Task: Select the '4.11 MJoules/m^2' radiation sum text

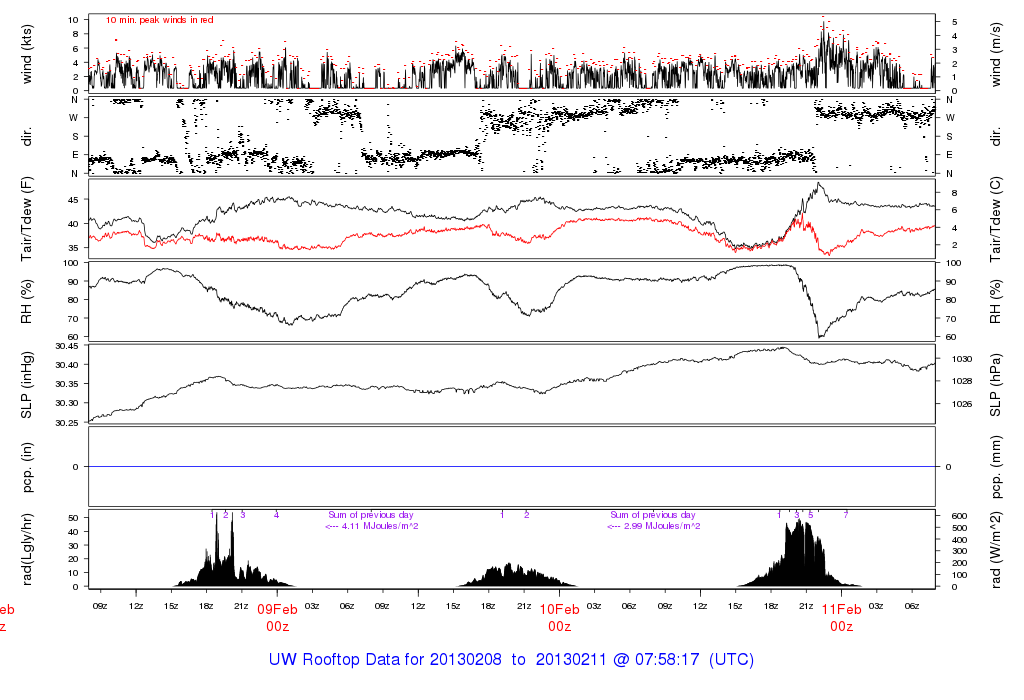Action: click(x=379, y=526)
